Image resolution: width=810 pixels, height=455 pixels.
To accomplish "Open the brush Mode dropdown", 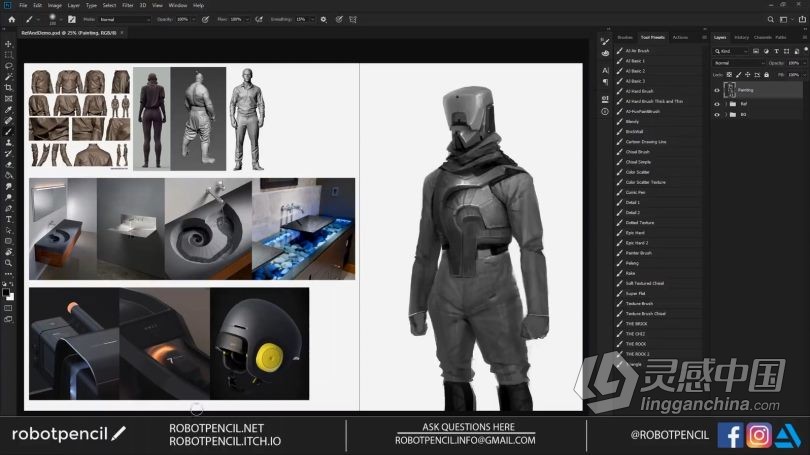I will pyautogui.click(x=124, y=19).
